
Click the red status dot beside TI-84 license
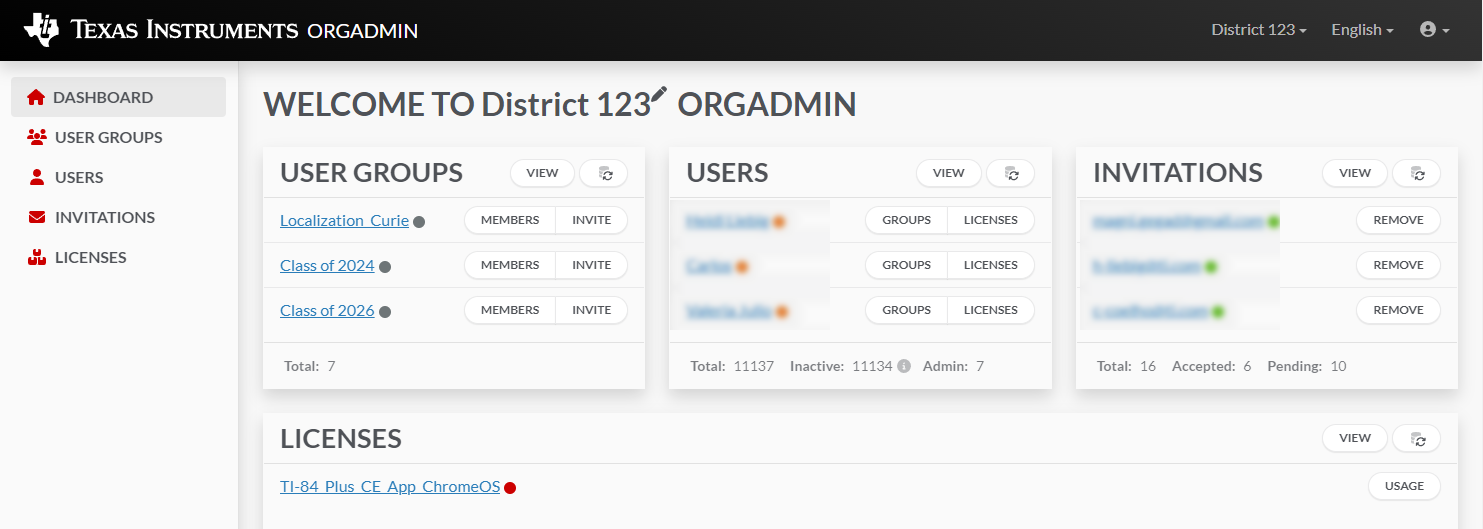[510, 488]
